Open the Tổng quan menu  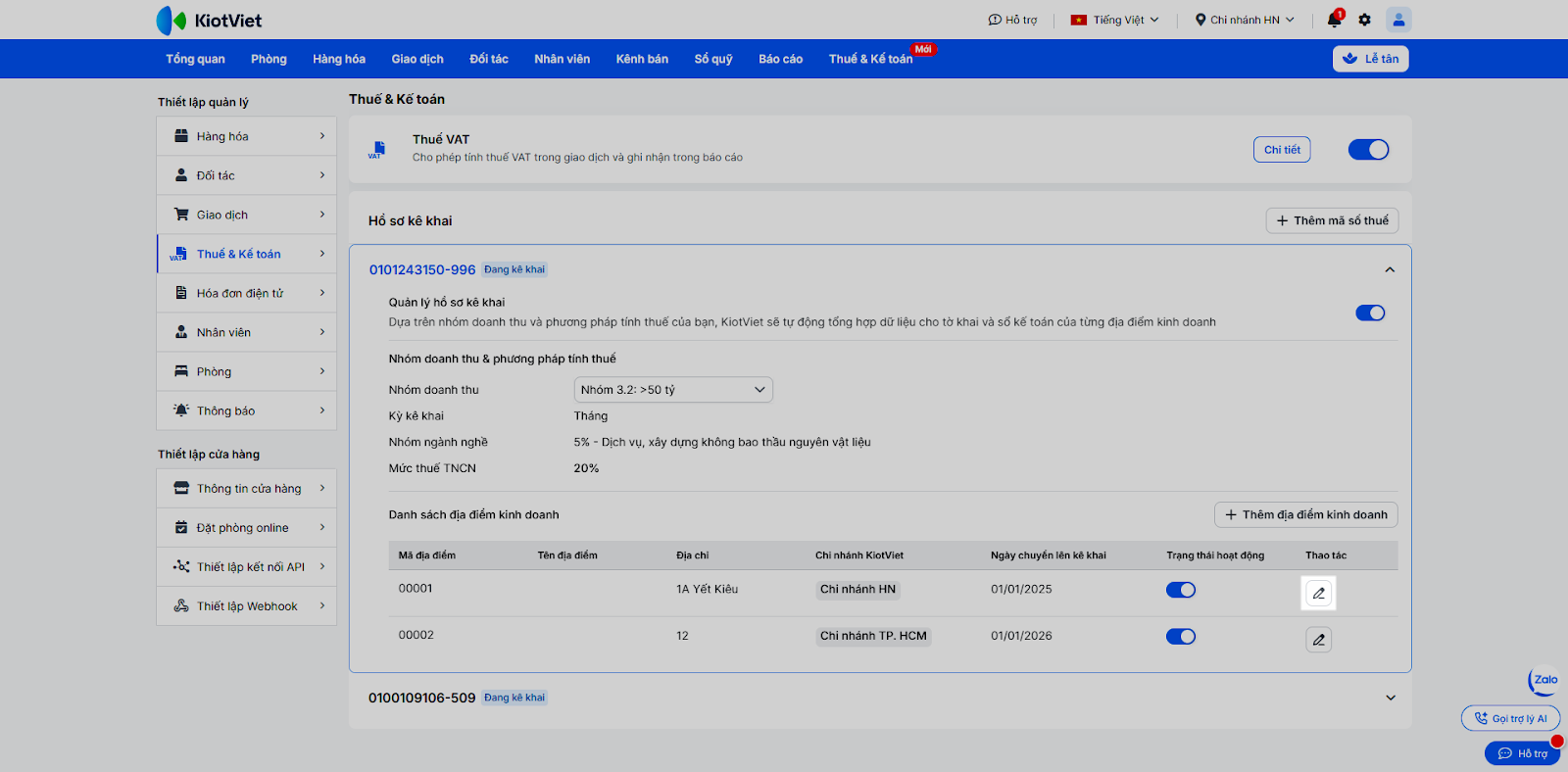click(195, 59)
